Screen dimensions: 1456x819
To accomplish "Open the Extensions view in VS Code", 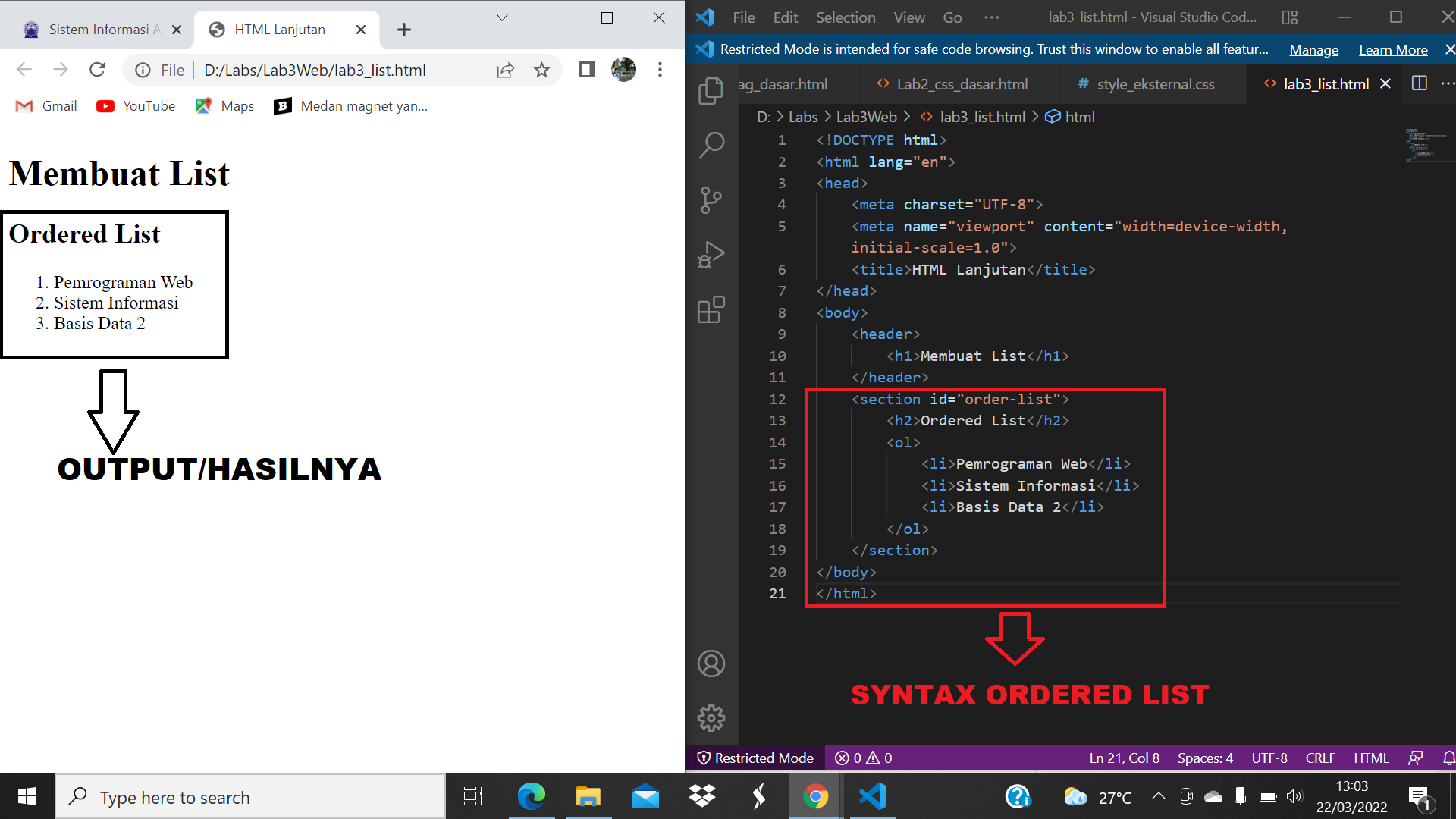I will [711, 309].
